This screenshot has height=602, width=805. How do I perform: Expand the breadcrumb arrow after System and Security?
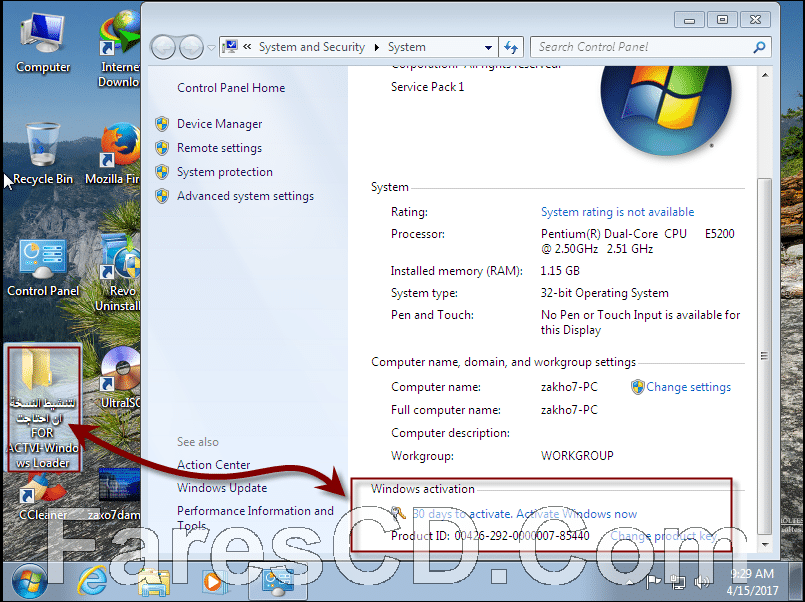(x=377, y=48)
